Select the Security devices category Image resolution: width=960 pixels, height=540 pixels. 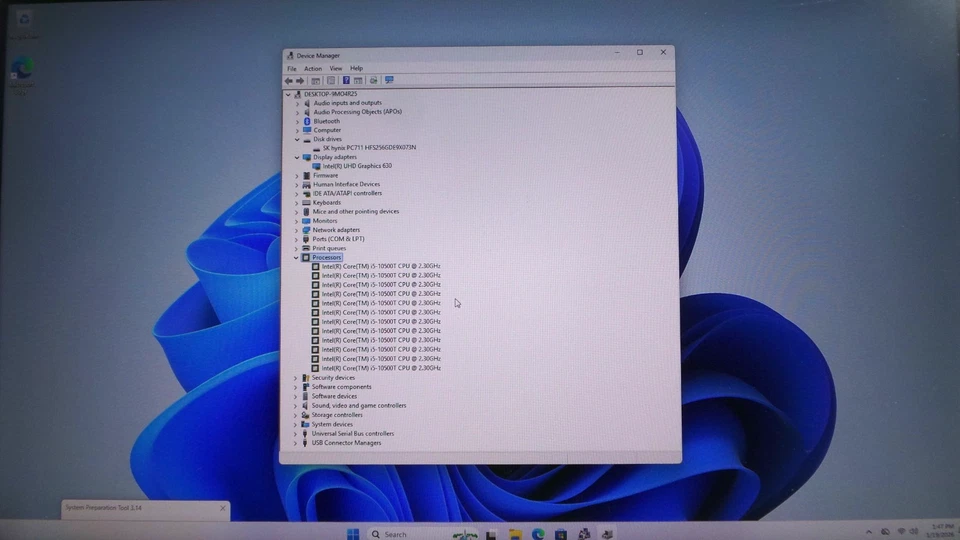coord(333,378)
